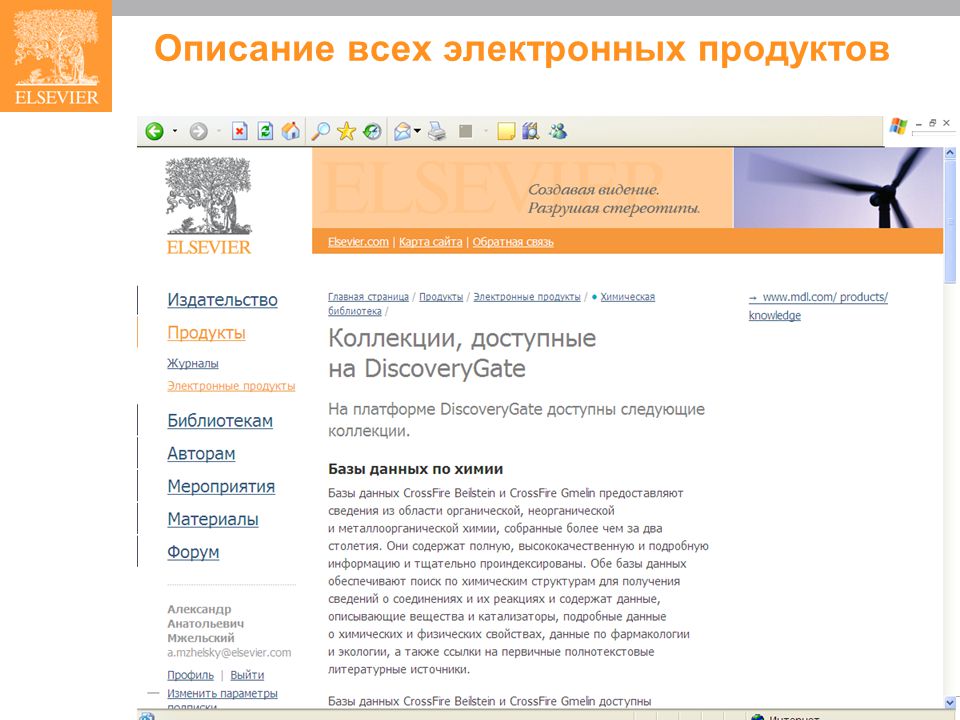Click the a.mzhelsky@elsevier.com email text

tap(230, 653)
